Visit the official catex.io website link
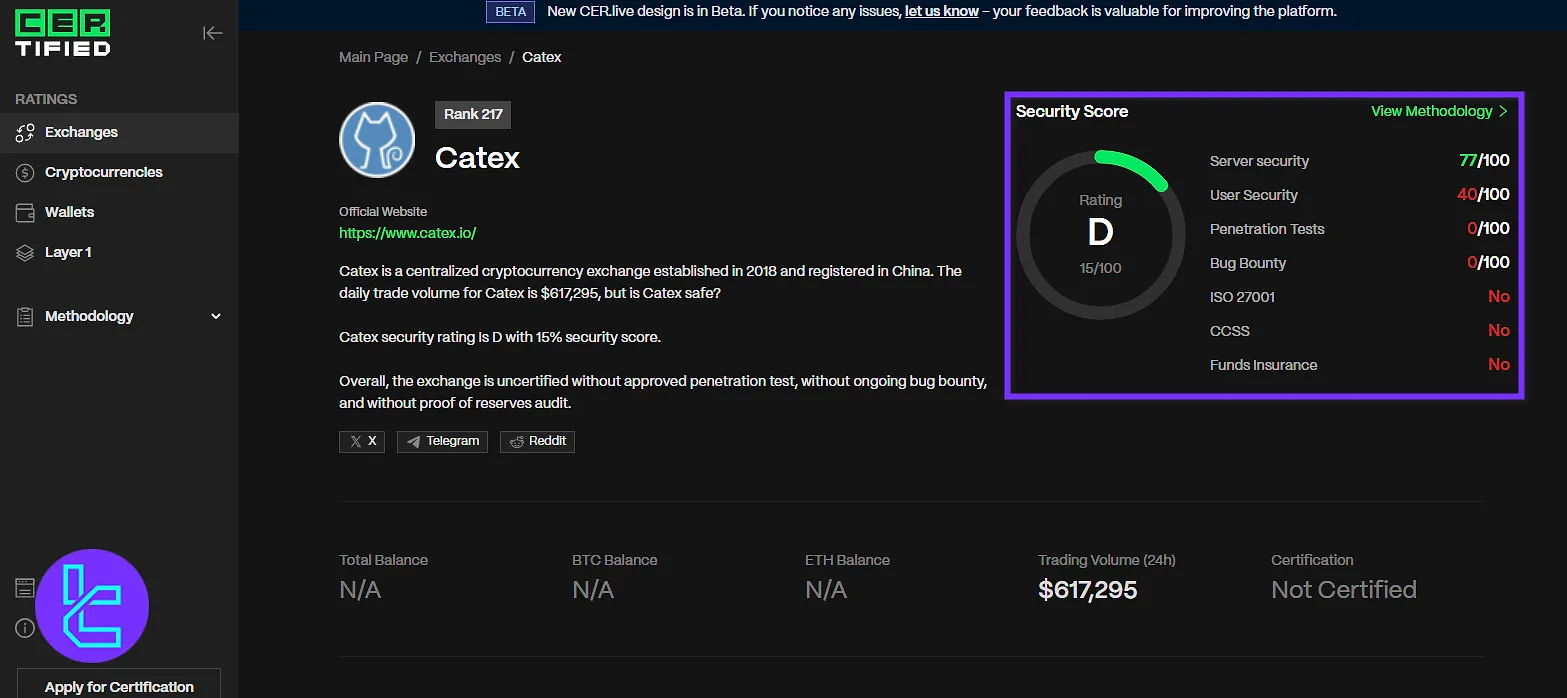1567x698 pixels. click(x=407, y=233)
